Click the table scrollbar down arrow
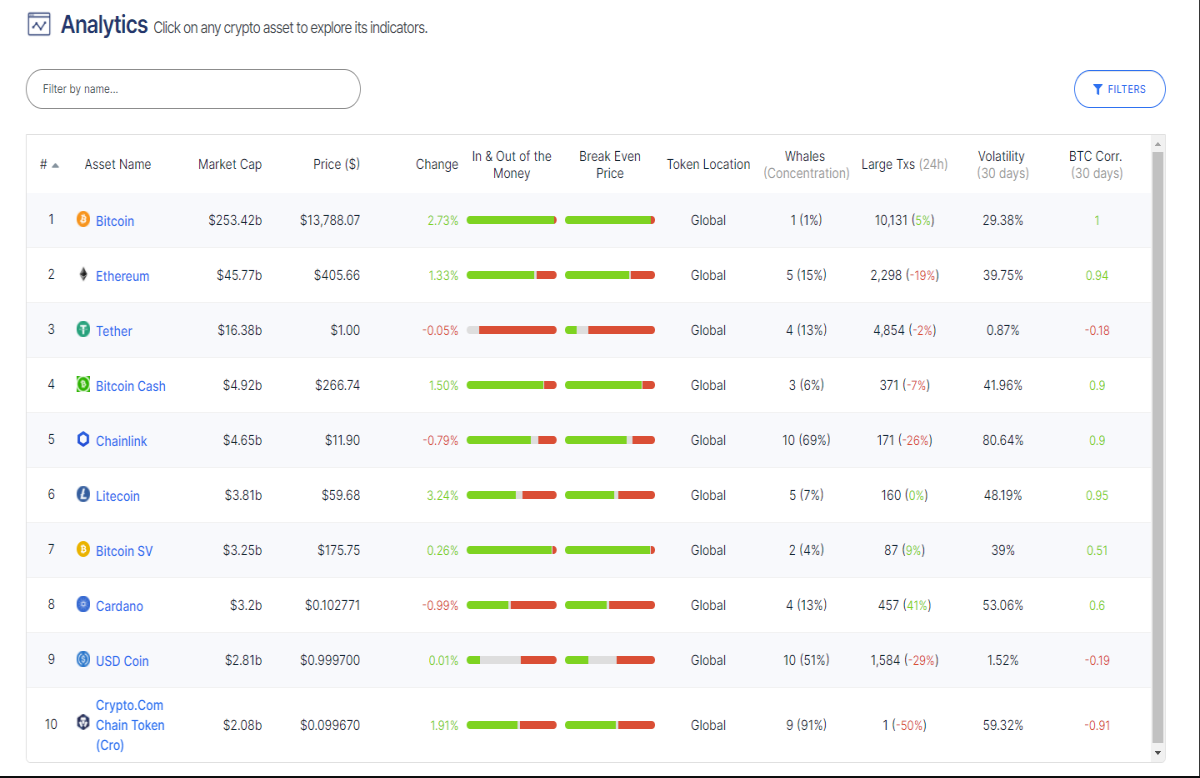1200x778 pixels. point(1158,752)
